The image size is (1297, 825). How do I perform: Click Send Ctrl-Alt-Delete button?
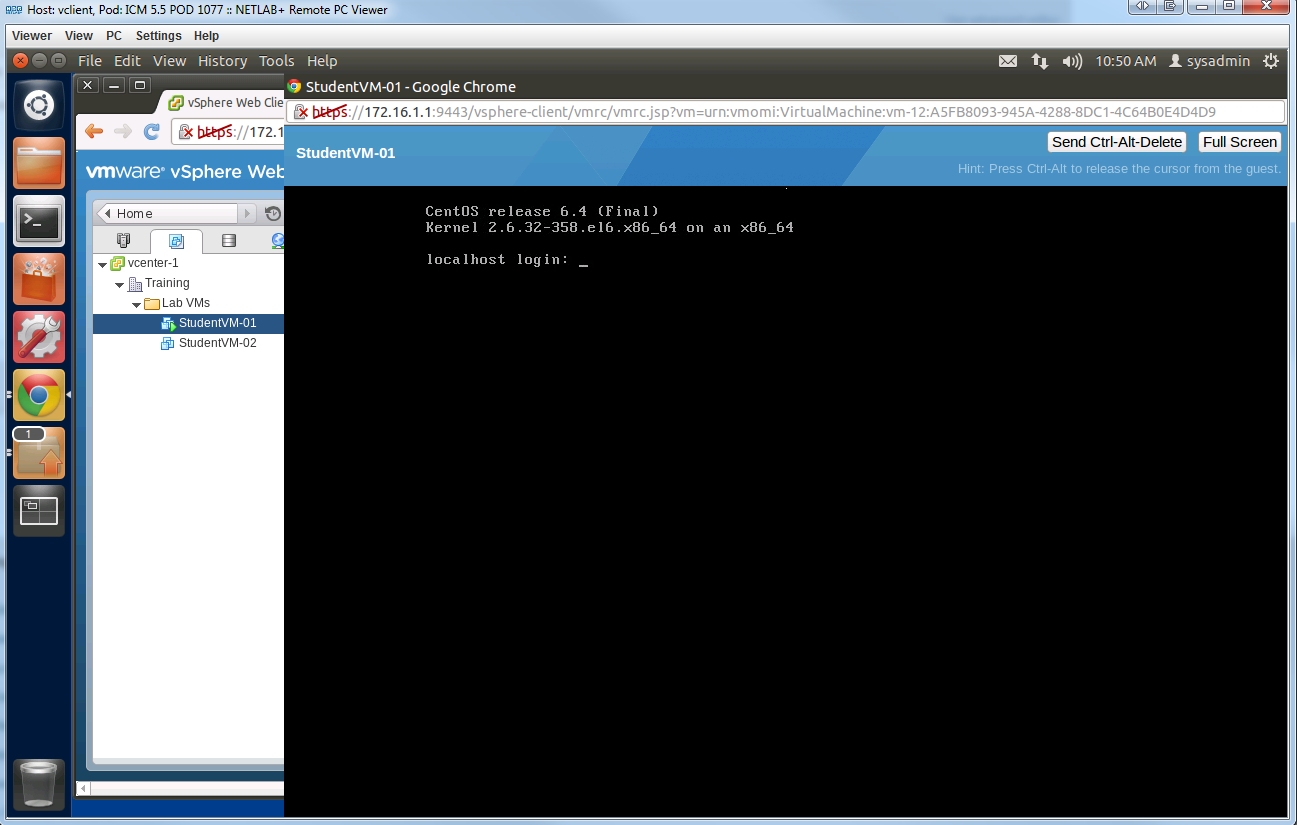(1117, 142)
